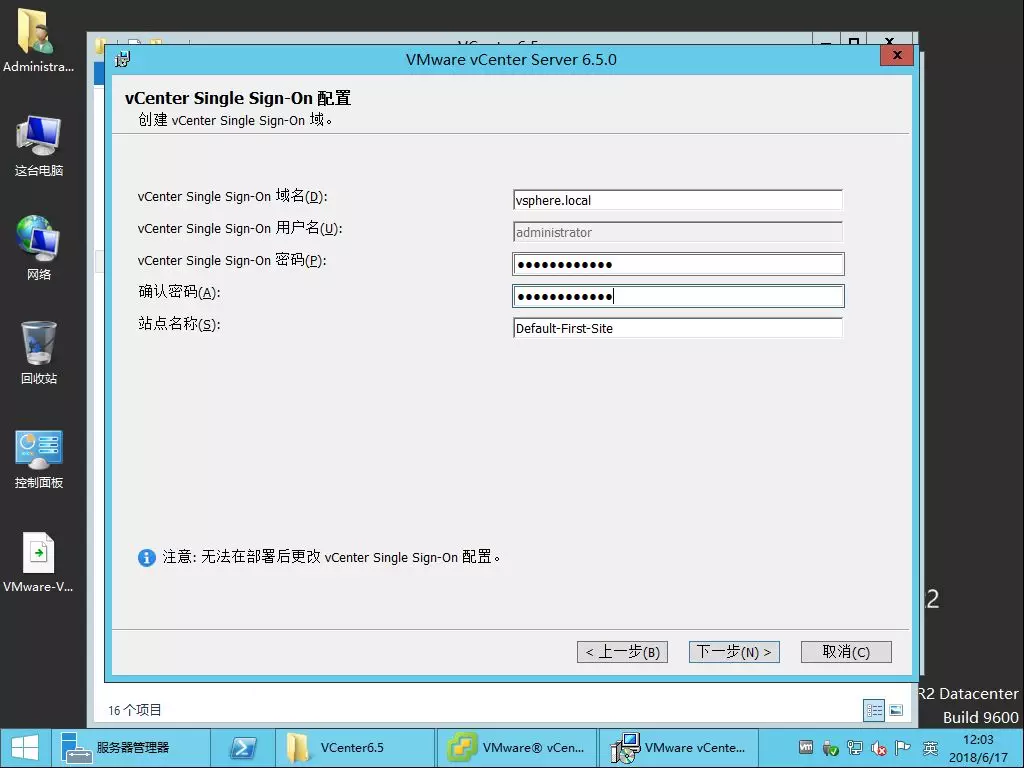1024x768 pixels.
Task: Open the VMware-V... file on the desktop
Action: 38,562
